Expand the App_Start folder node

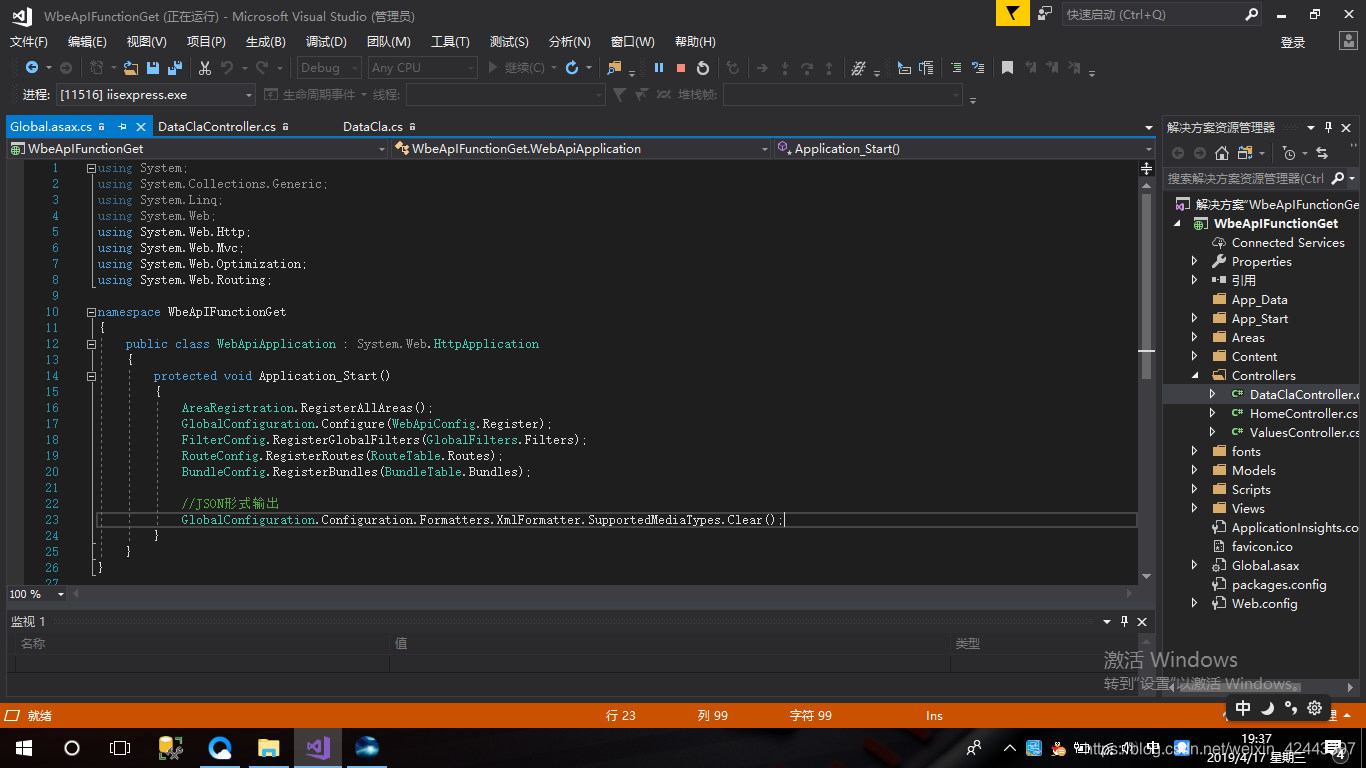click(x=1194, y=319)
